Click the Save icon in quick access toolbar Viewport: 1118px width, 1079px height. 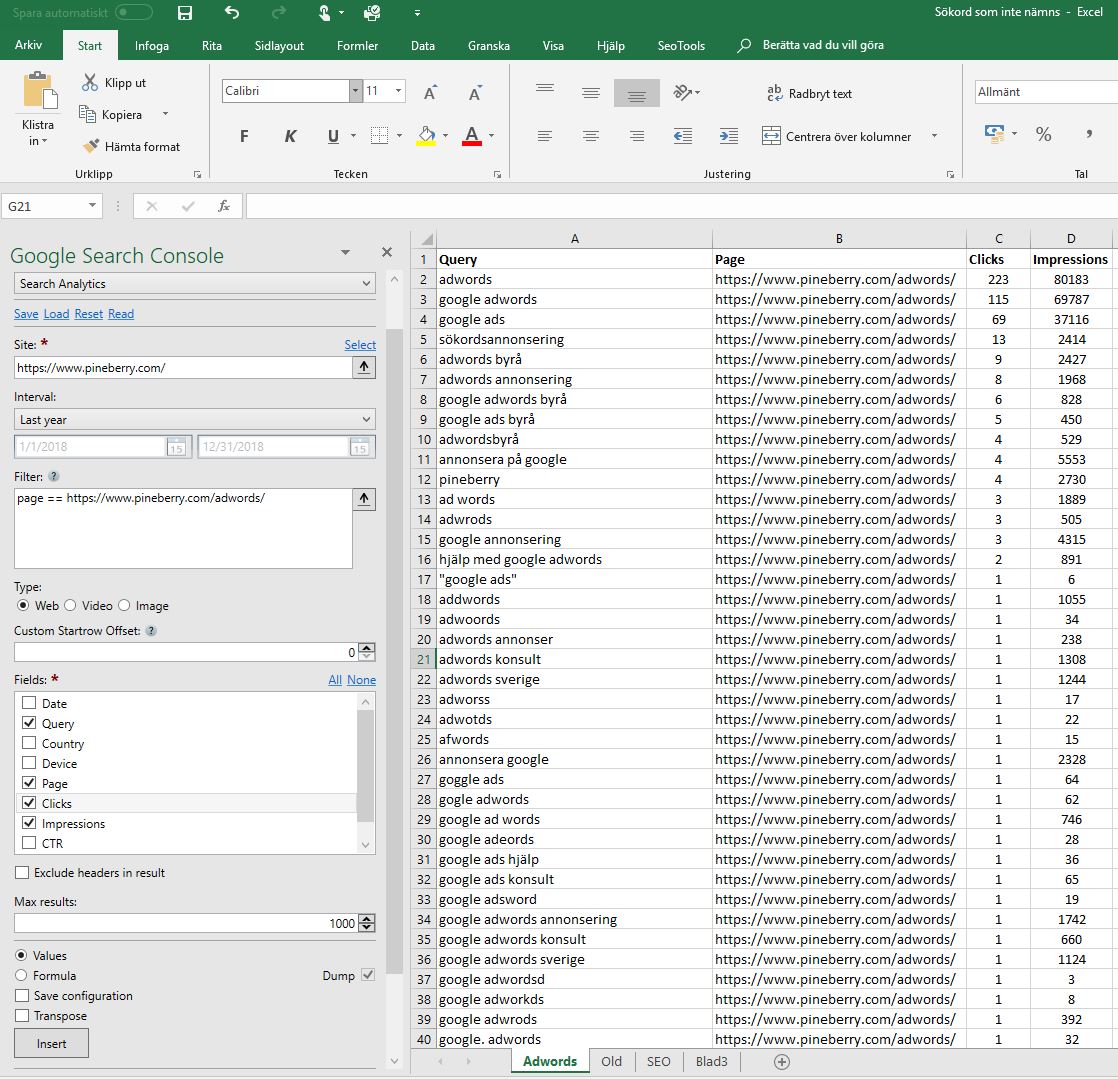(x=185, y=12)
